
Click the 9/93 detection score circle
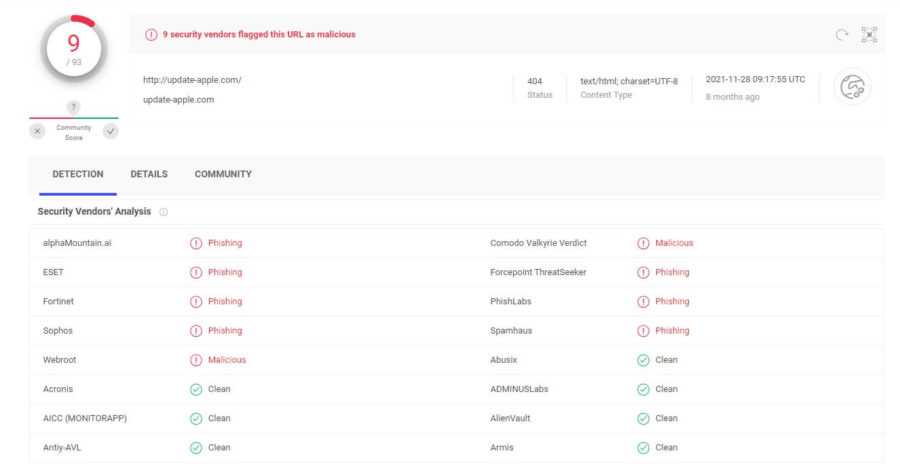coord(73,49)
